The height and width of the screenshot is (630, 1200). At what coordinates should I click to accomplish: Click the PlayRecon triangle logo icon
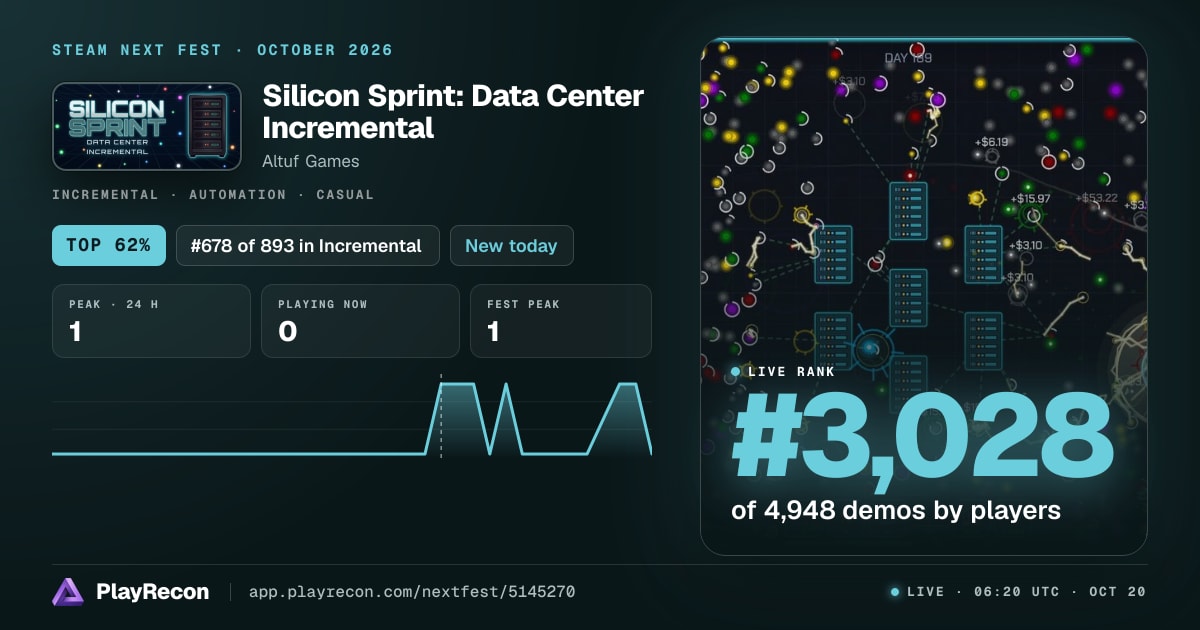click(68, 592)
